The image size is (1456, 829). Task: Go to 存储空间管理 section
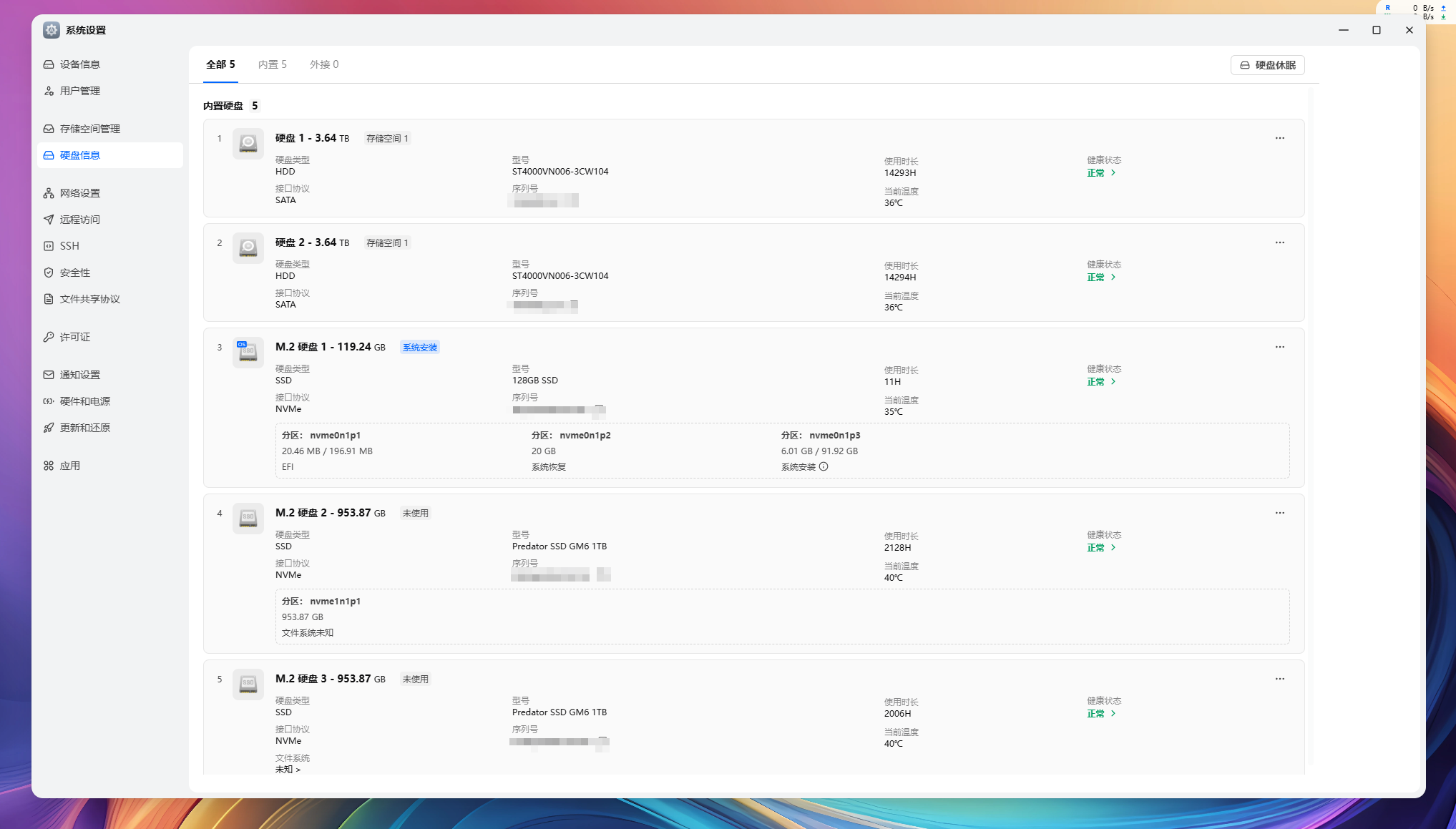click(89, 129)
